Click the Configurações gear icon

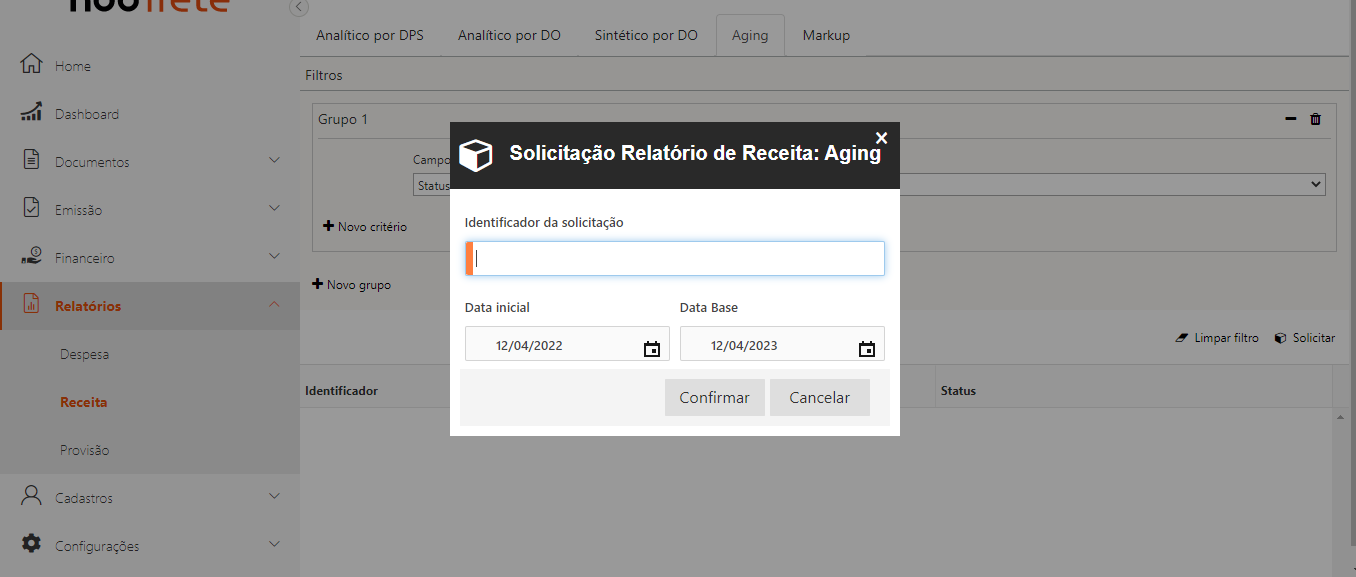[x=31, y=544]
